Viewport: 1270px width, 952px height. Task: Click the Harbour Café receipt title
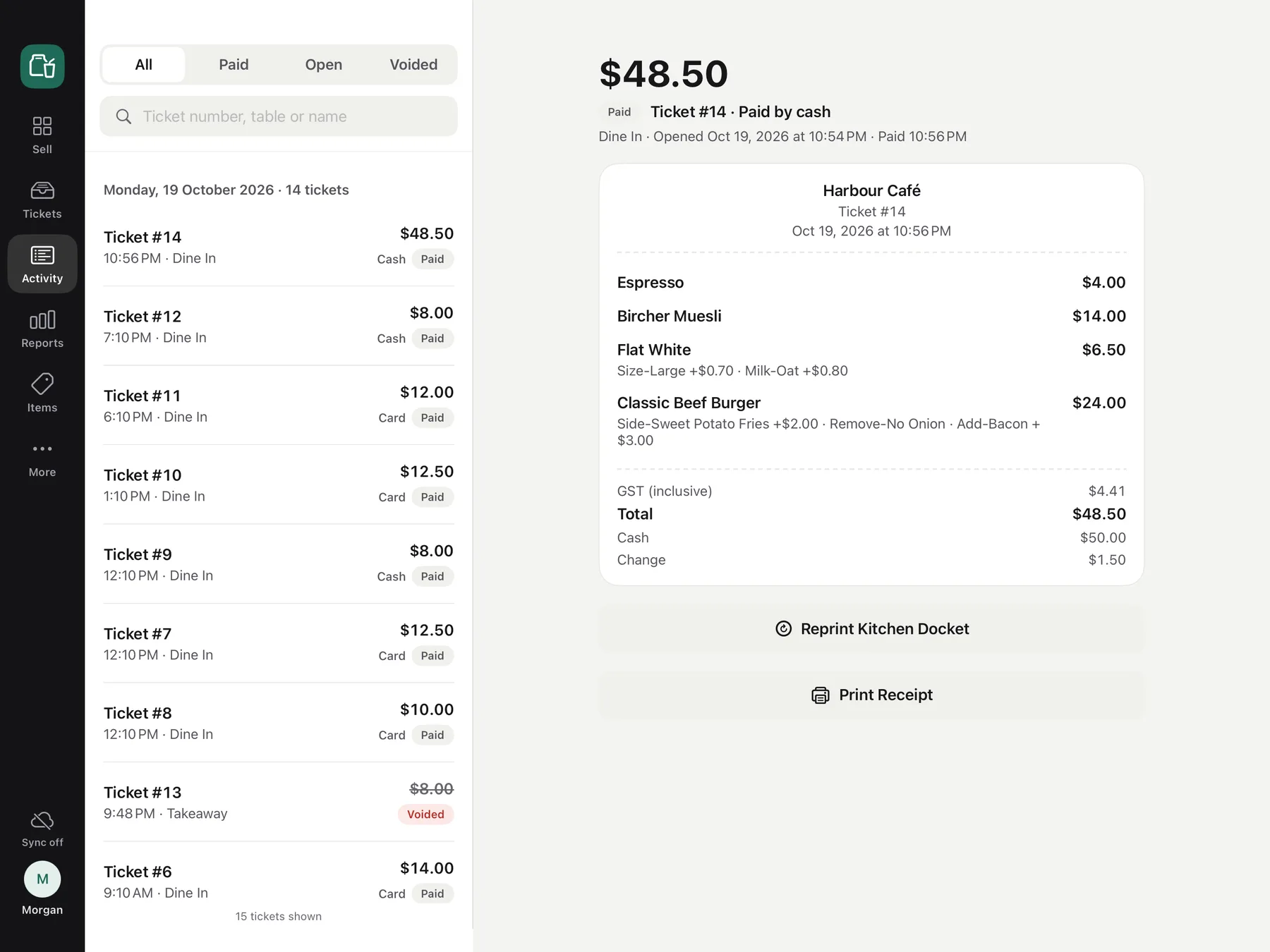click(x=871, y=191)
